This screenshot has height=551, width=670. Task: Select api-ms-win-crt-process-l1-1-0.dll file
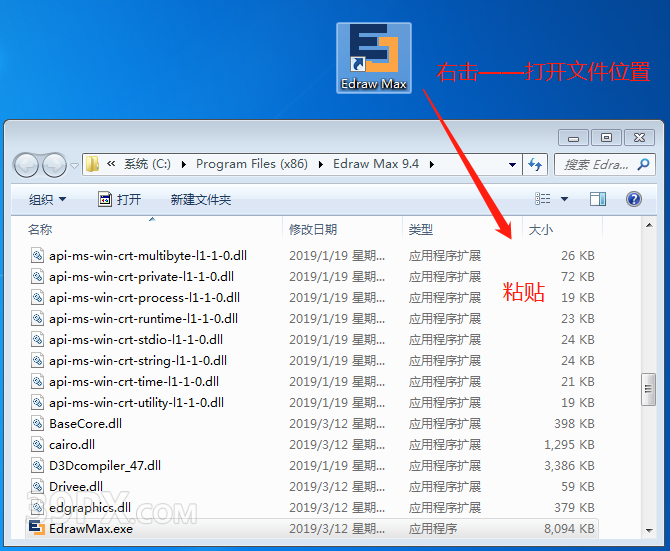click(x=144, y=298)
